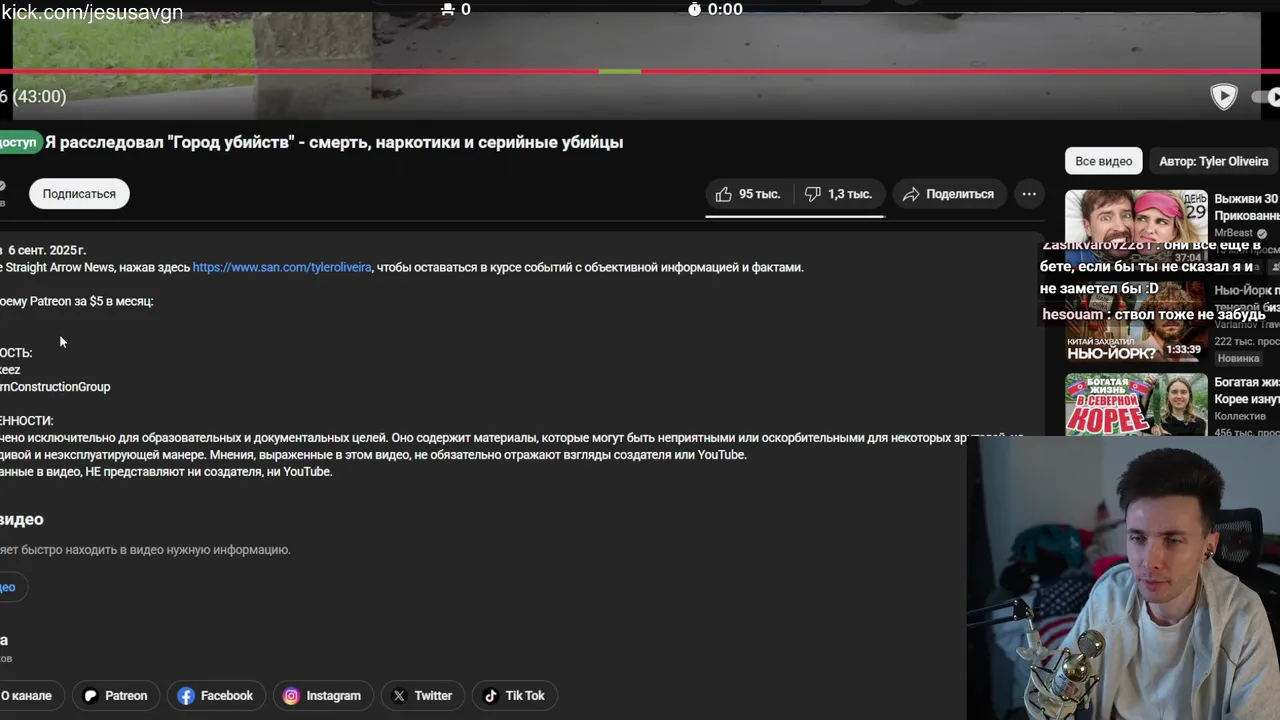Click the upload date 6 сент. 2025 г.
Image resolution: width=1280 pixels, height=720 pixels.
[47, 250]
